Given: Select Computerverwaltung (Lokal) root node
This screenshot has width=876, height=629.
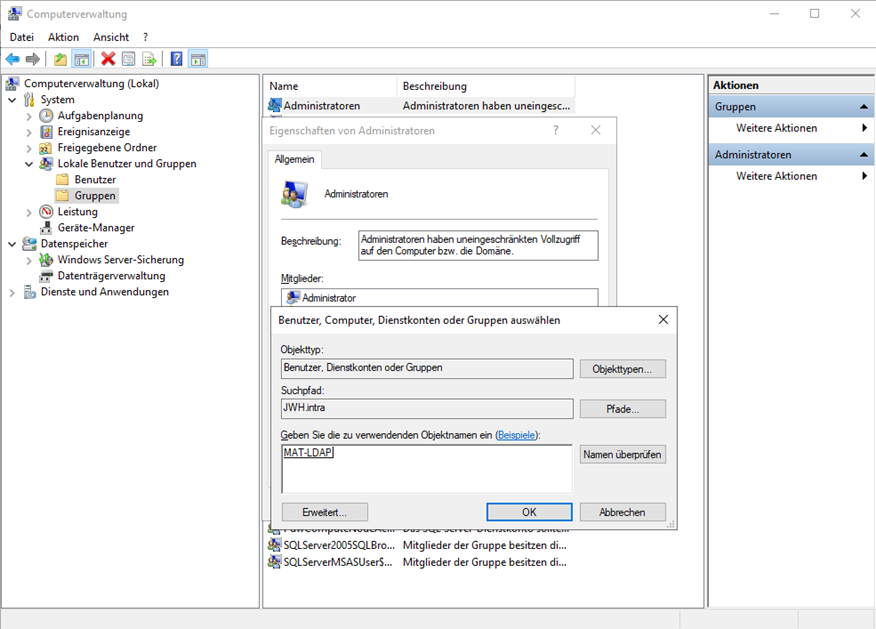Looking at the screenshot, I should tap(91, 83).
